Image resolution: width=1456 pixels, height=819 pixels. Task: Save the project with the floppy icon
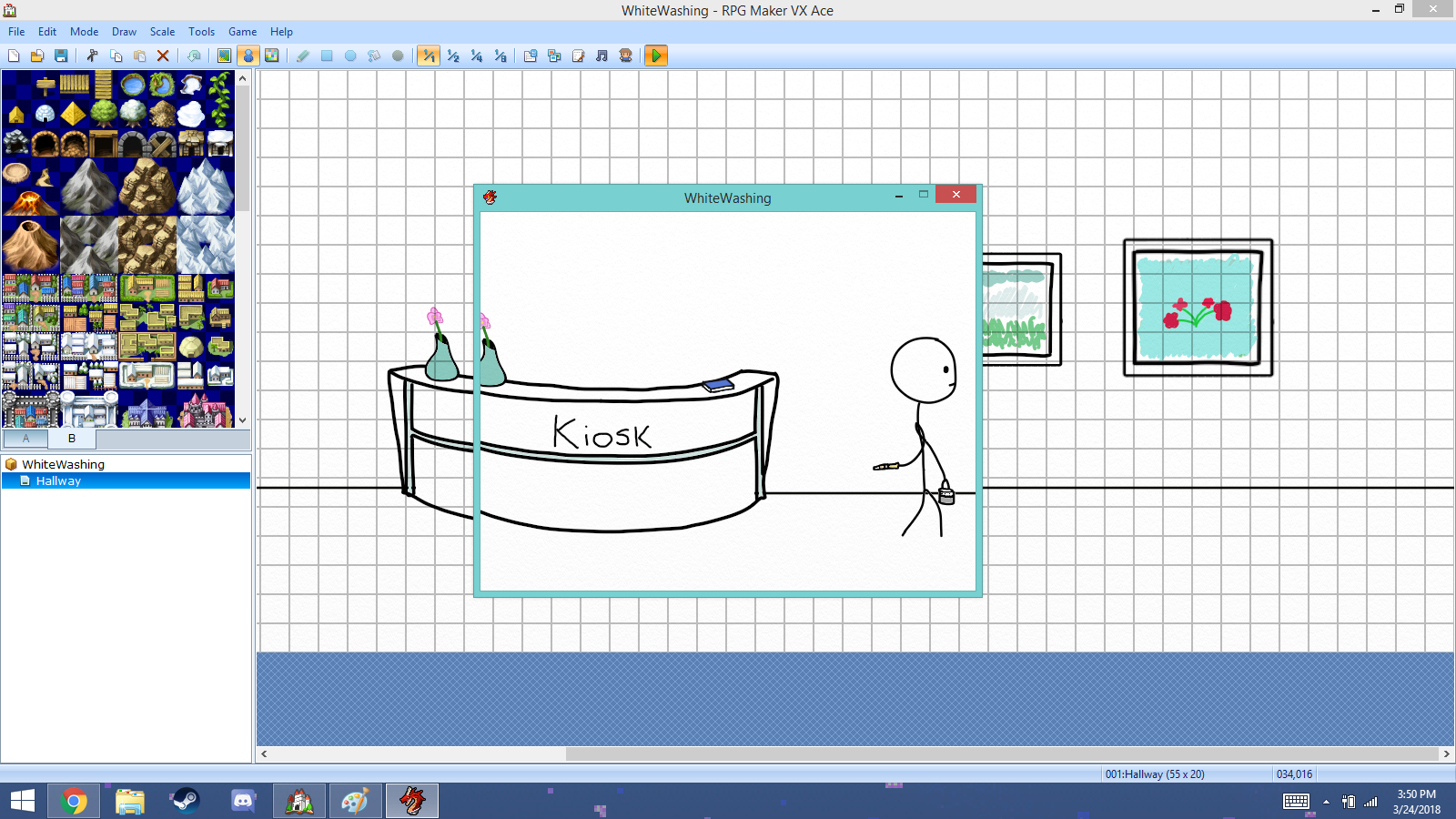point(61,56)
